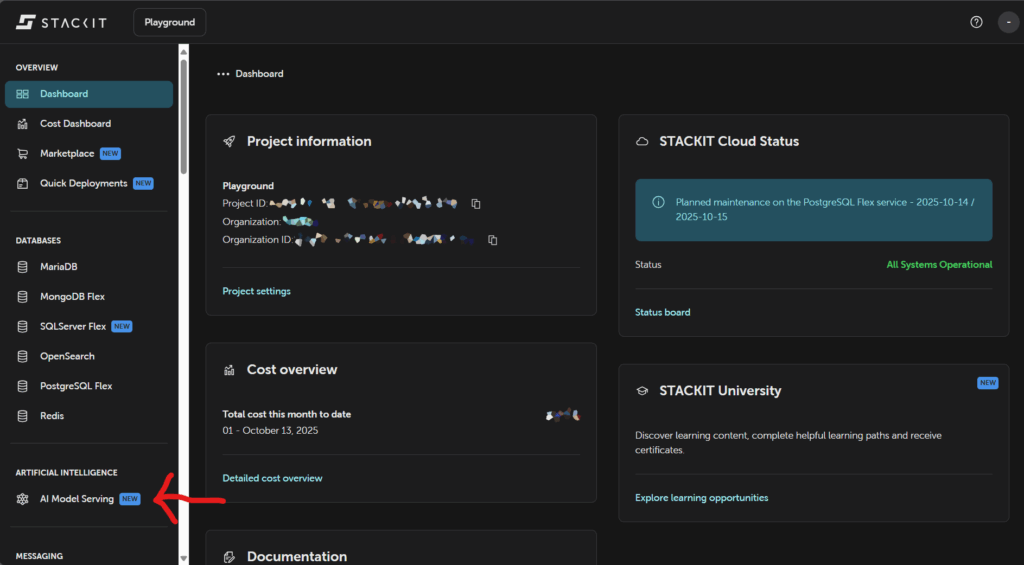This screenshot has height=565, width=1024.
Task: Copy the Organization ID with copy icon
Action: point(493,240)
